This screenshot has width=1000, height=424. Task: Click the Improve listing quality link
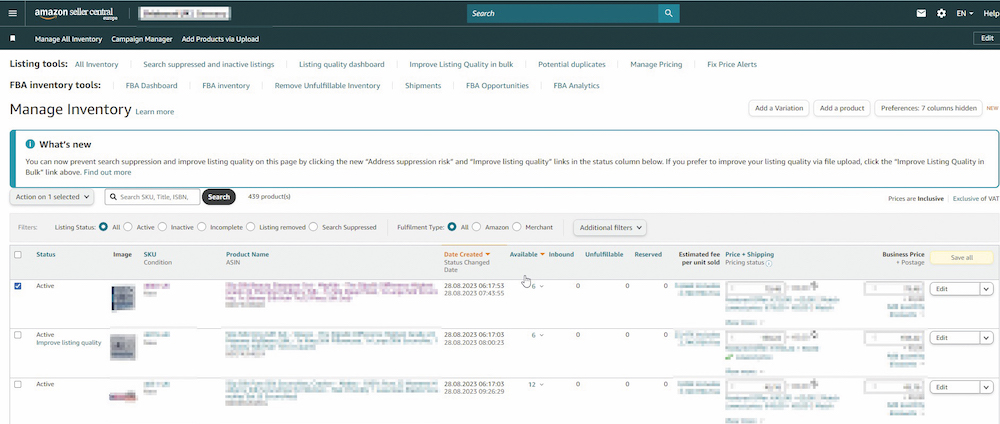coord(69,343)
